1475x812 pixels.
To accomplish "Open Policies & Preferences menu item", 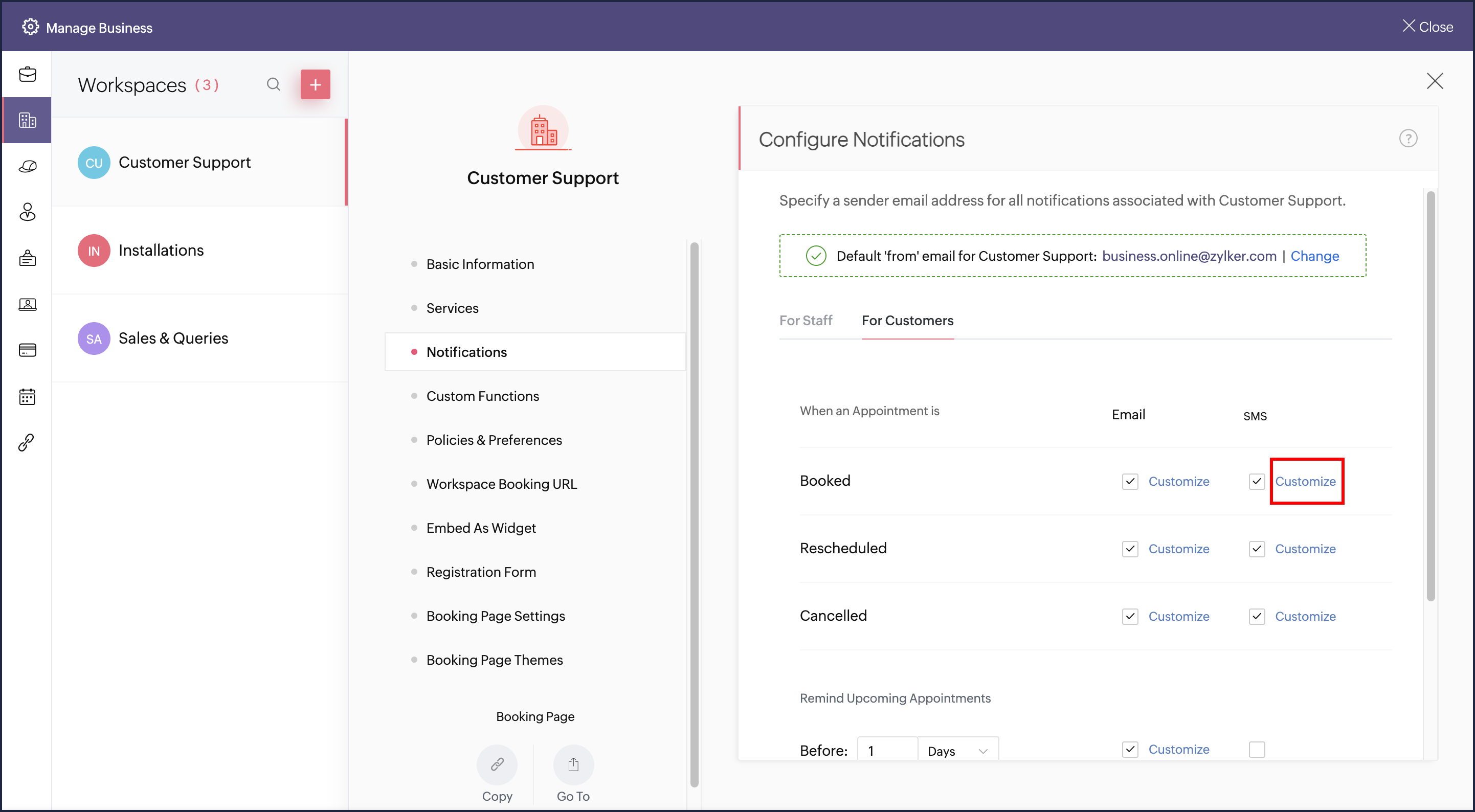I will (x=494, y=440).
